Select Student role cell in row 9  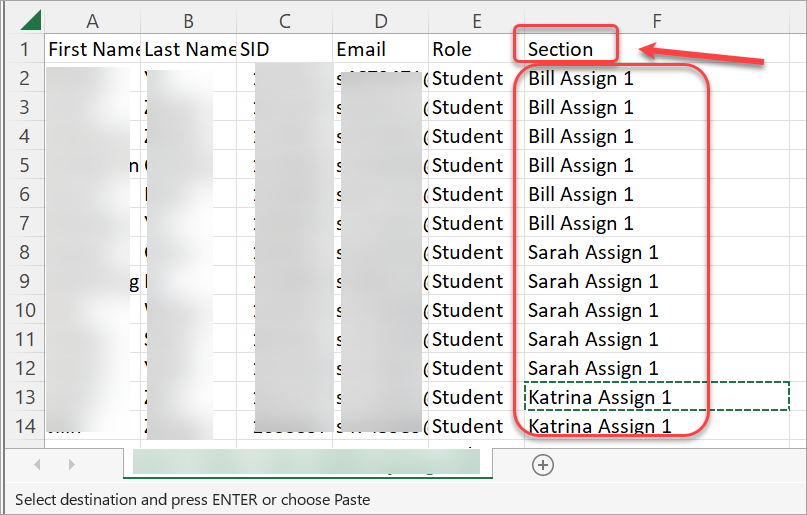coord(477,280)
